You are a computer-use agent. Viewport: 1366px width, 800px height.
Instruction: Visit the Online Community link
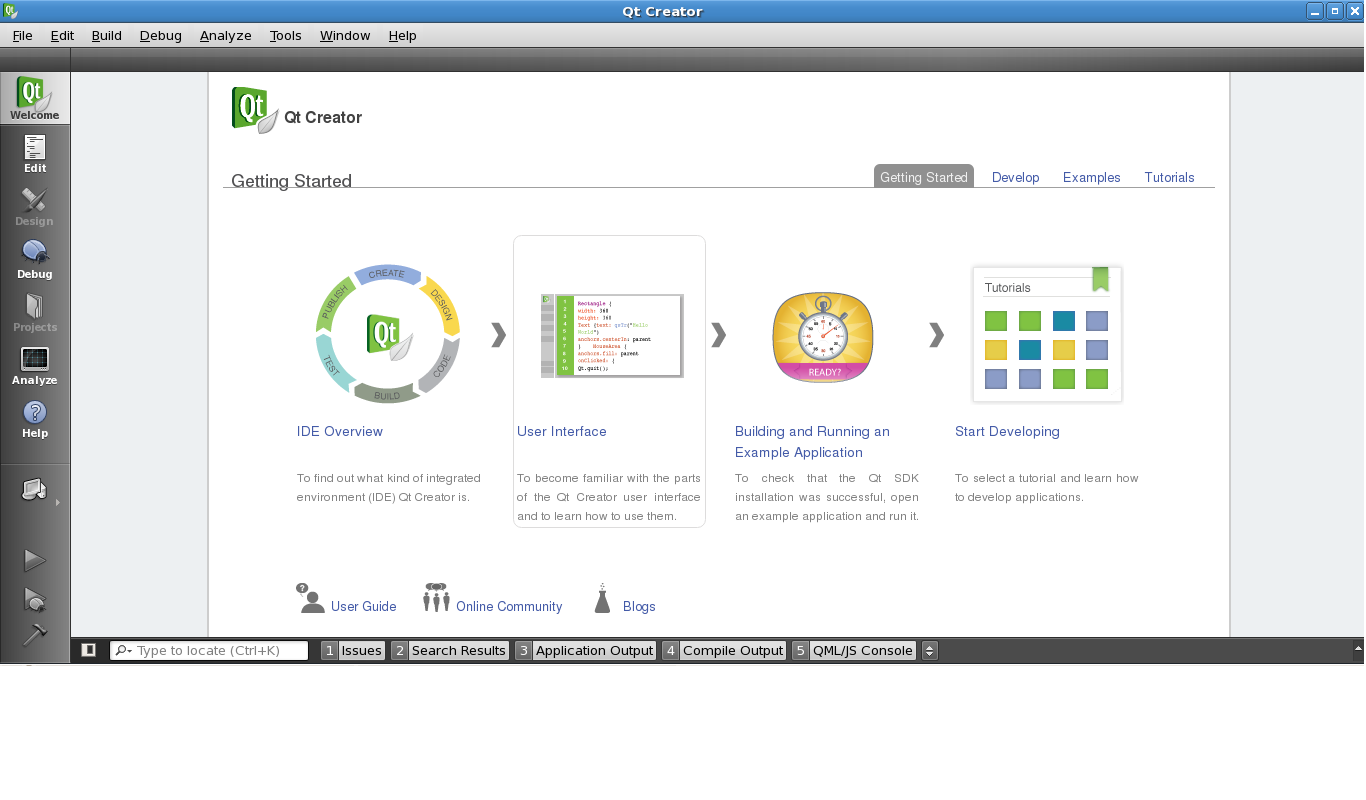pyautogui.click(x=509, y=606)
